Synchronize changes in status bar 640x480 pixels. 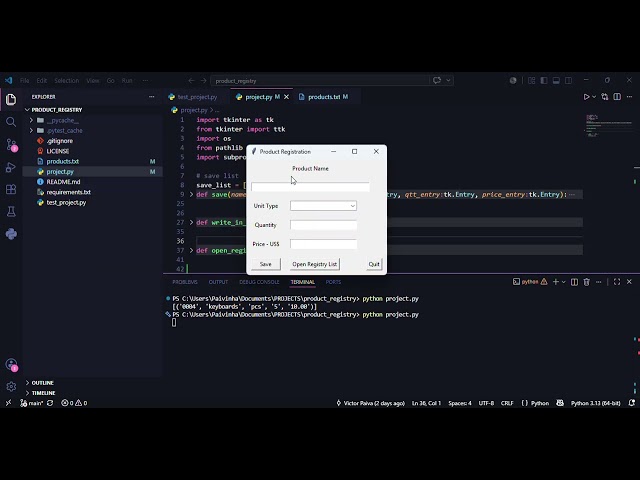pos(50,403)
